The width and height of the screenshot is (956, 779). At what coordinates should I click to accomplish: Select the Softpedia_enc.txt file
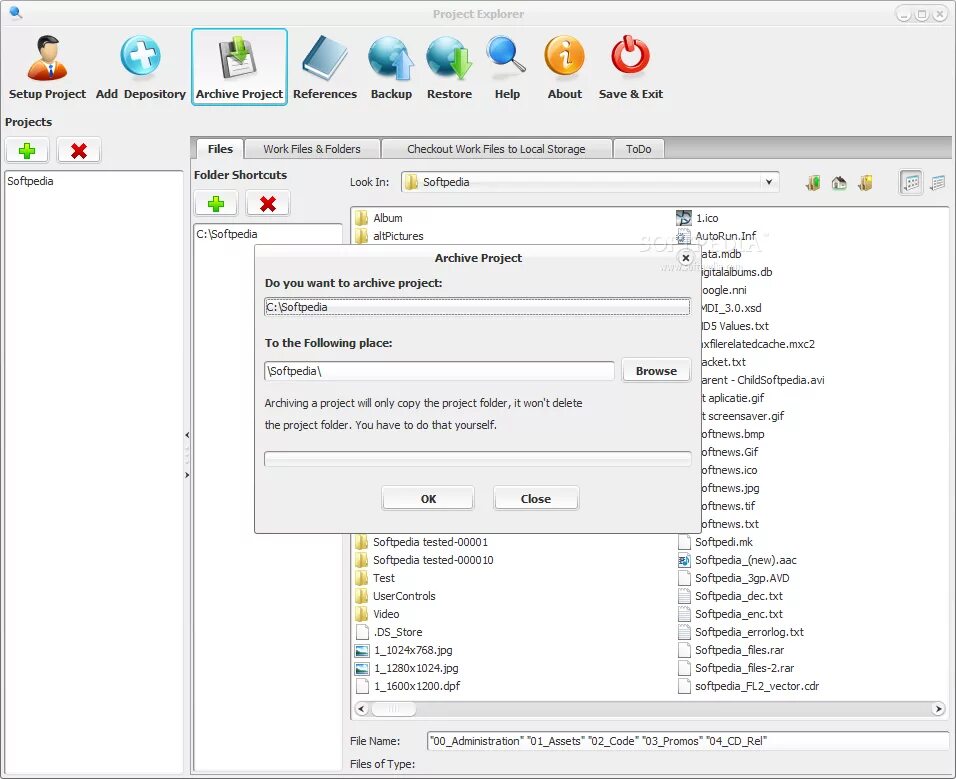click(730, 614)
